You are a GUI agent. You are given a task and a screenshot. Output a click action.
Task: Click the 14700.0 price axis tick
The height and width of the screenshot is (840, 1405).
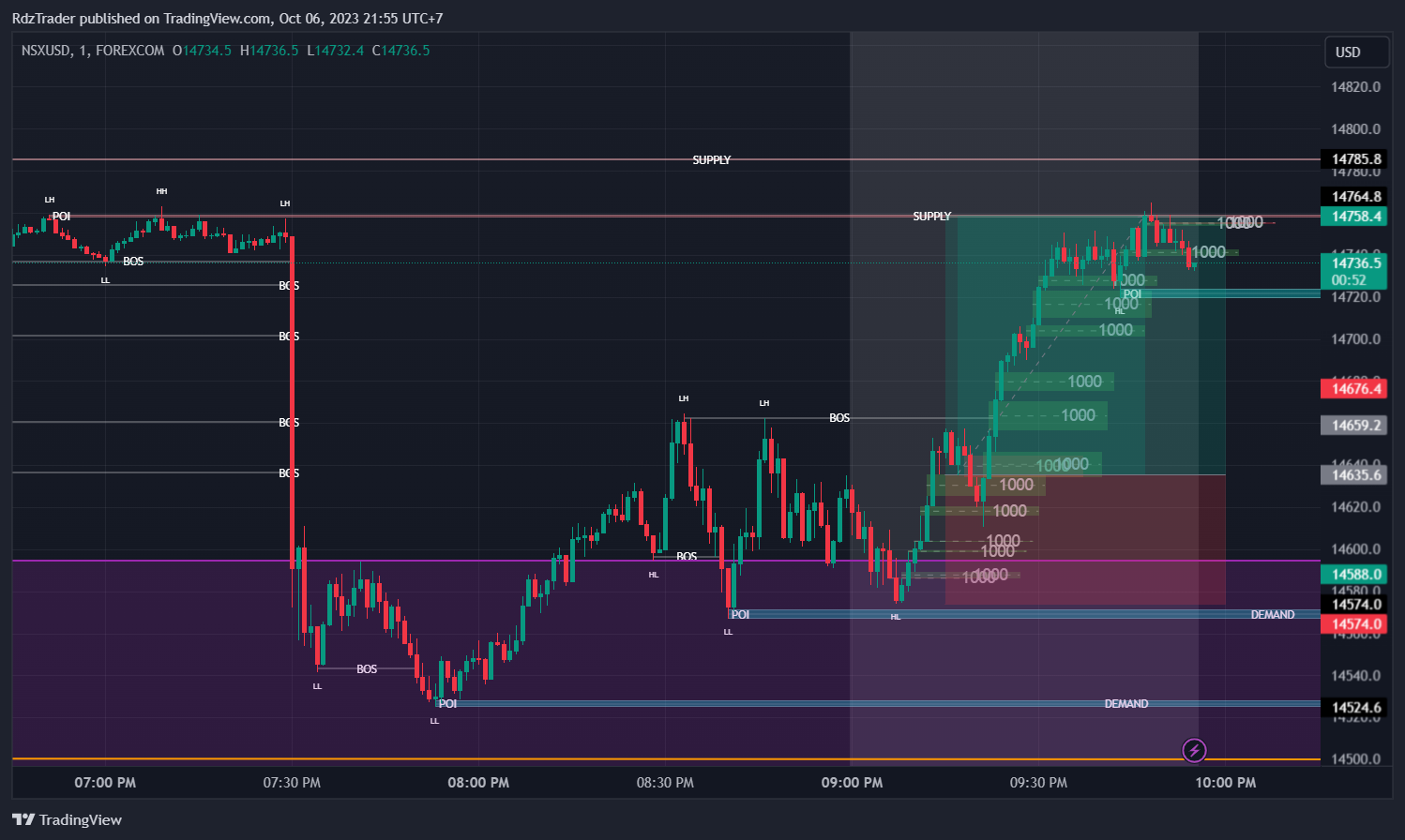1356,339
